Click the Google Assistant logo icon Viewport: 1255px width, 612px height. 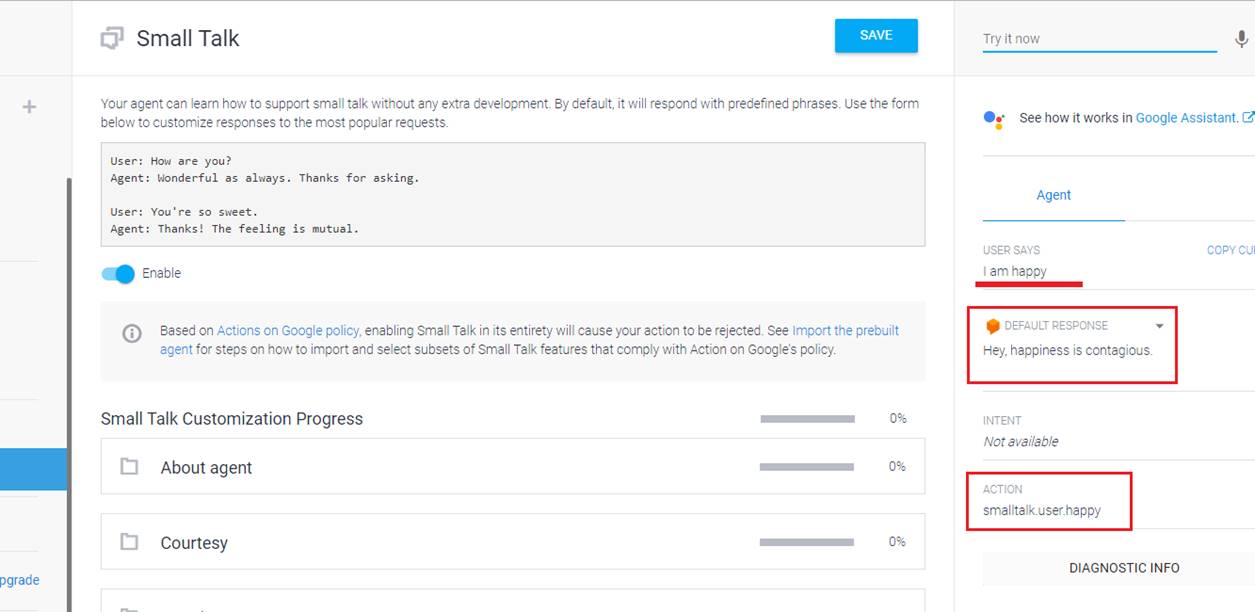point(993,118)
